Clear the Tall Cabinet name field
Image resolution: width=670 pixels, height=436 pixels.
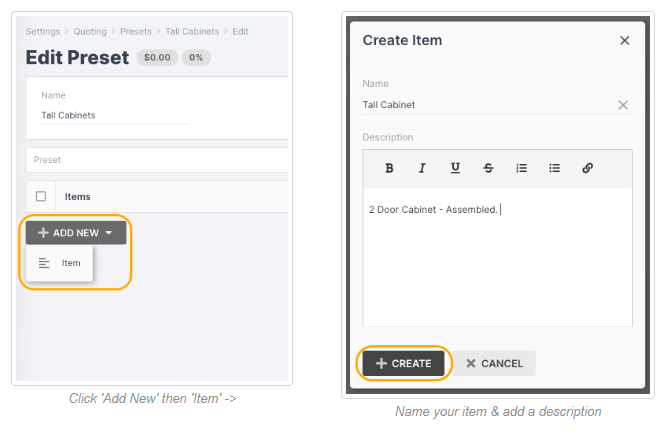622,105
